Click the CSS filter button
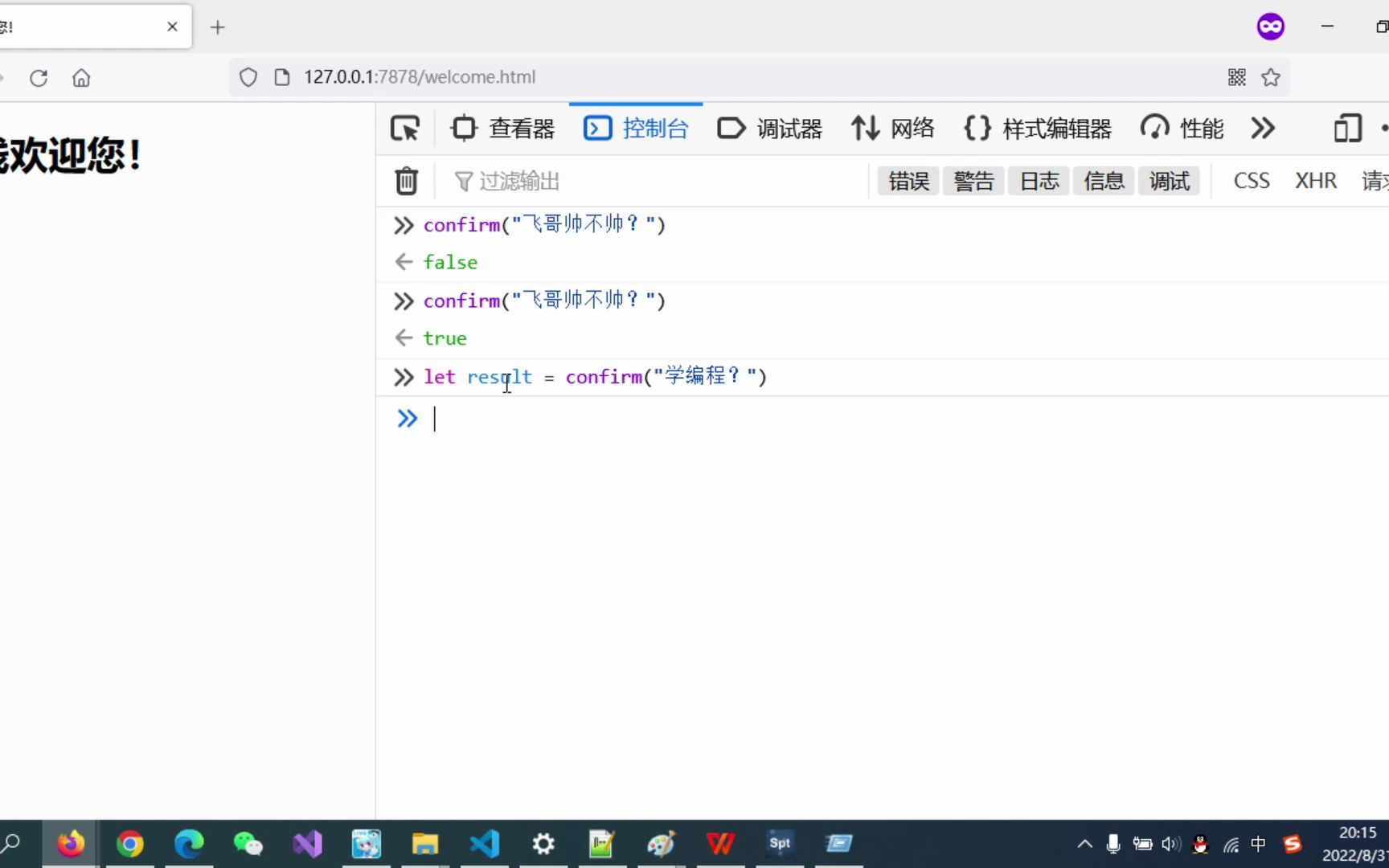The width and height of the screenshot is (1389, 868). [1251, 180]
